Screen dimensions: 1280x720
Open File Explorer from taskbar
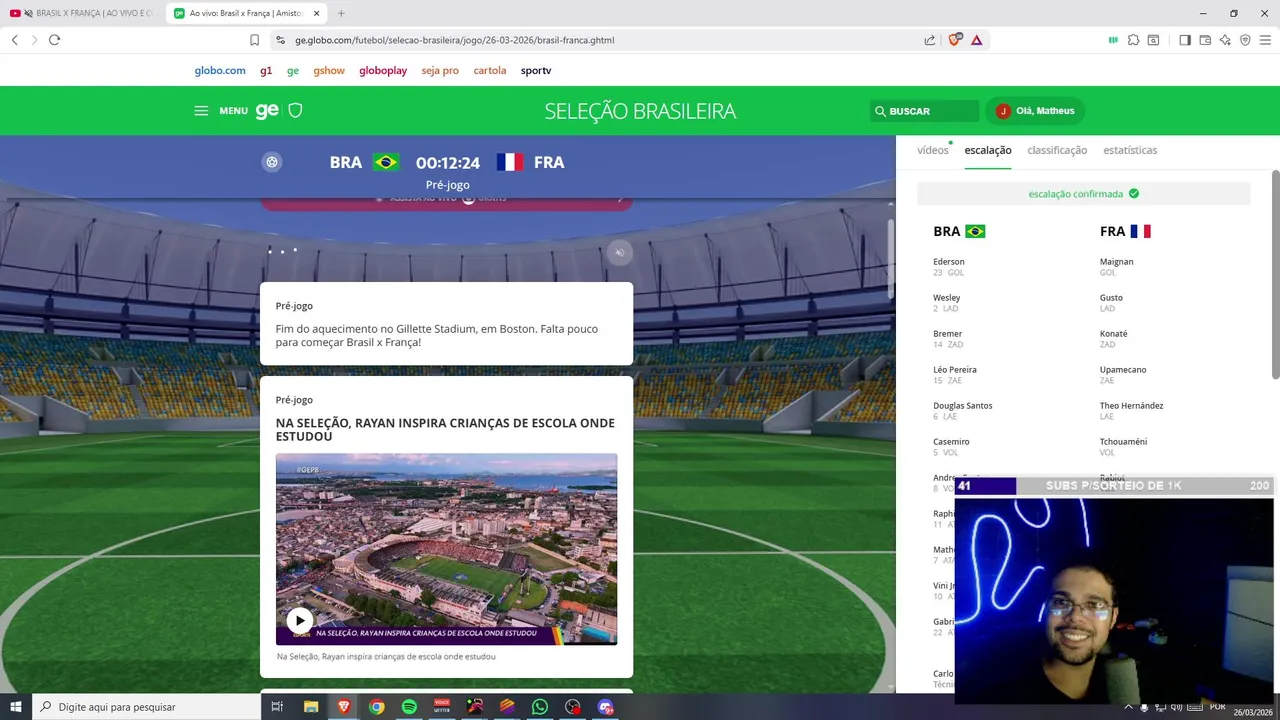pos(311,707)
